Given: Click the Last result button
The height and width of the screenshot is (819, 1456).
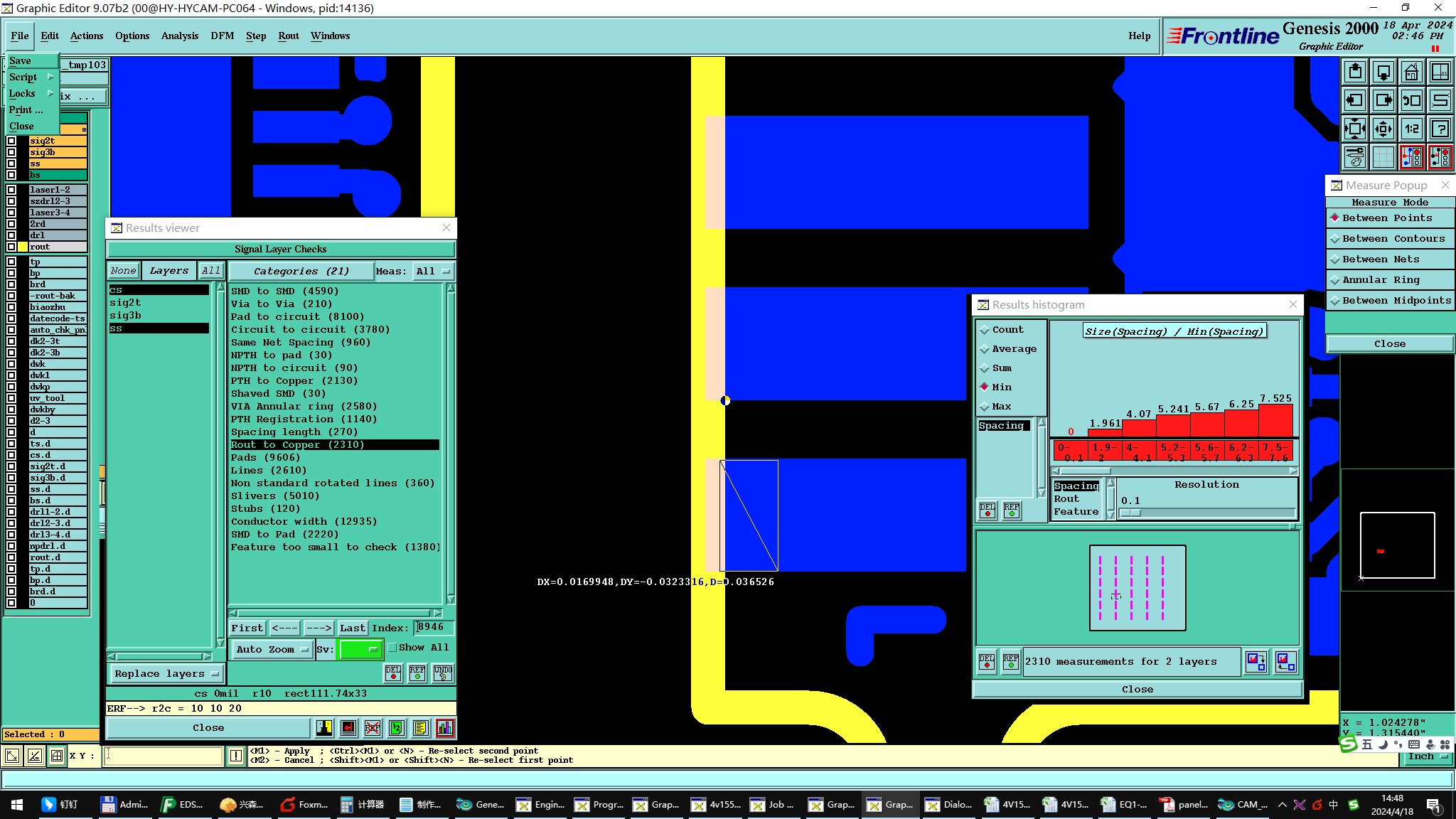Looking at the screenshot, I should click(x=352, y=628).
